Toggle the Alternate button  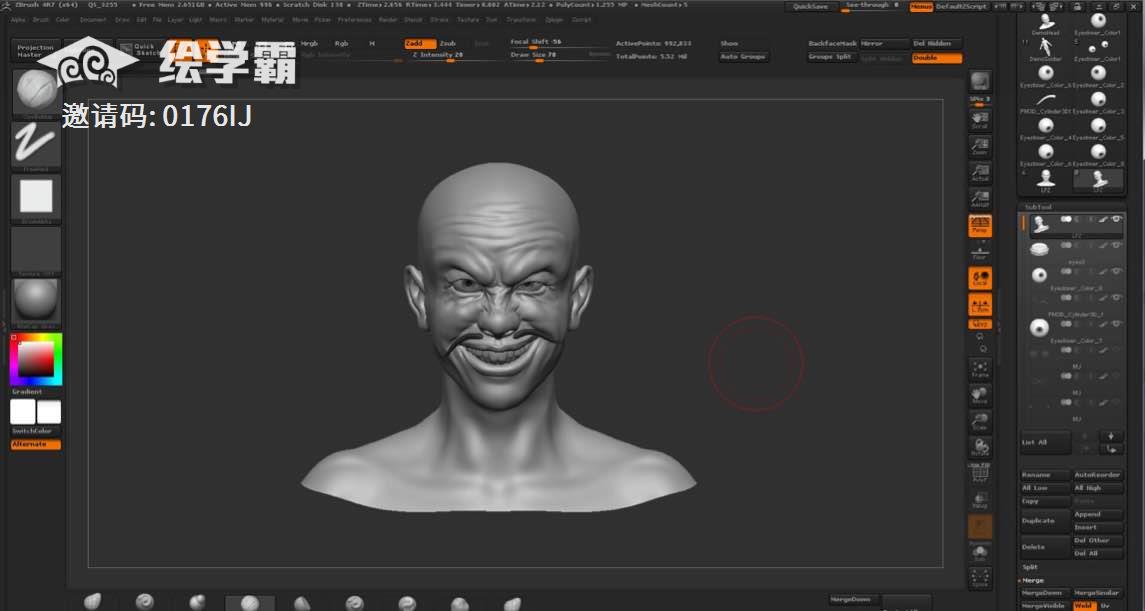click(x=34, y=444)
